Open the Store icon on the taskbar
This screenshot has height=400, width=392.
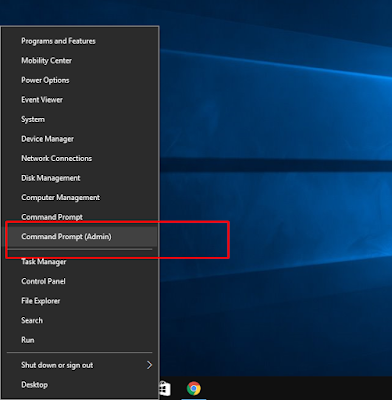click(165, 388)
